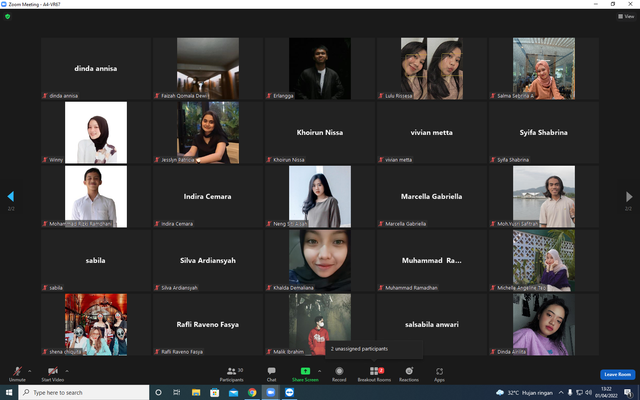Open video options arrow beside Start Video
Screen dimensions: 640x400
point(67,371)
